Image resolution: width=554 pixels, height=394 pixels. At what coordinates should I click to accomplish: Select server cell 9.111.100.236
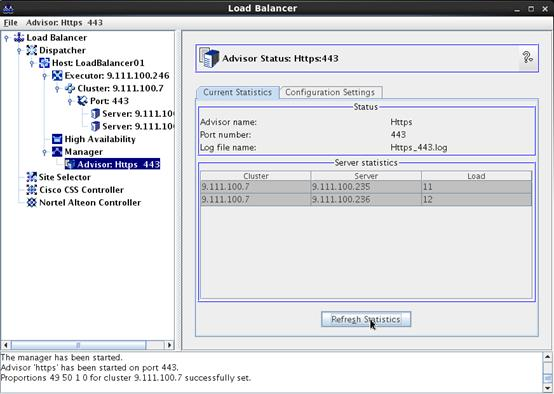coord(366,200)
